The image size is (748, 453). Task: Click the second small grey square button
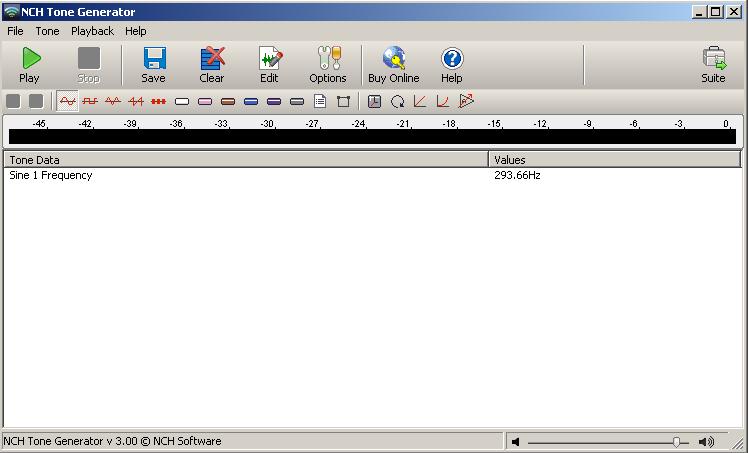tap(36, 101)
